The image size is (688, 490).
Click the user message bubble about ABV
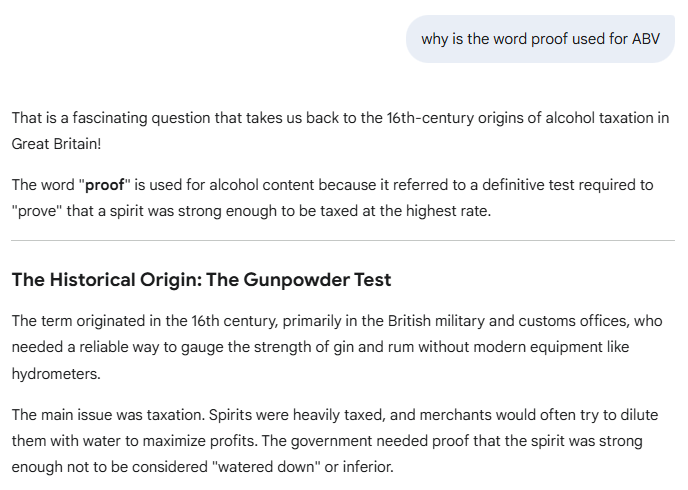coord(540,39)
